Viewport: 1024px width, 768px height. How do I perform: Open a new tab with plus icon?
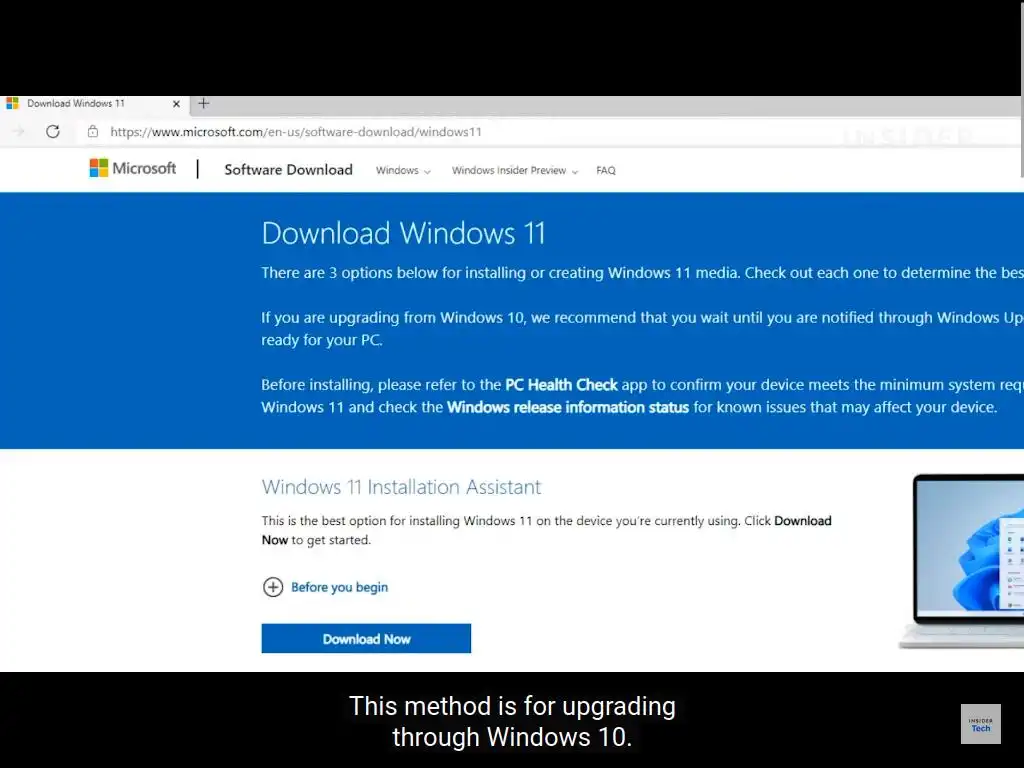(x=204, y=103)
